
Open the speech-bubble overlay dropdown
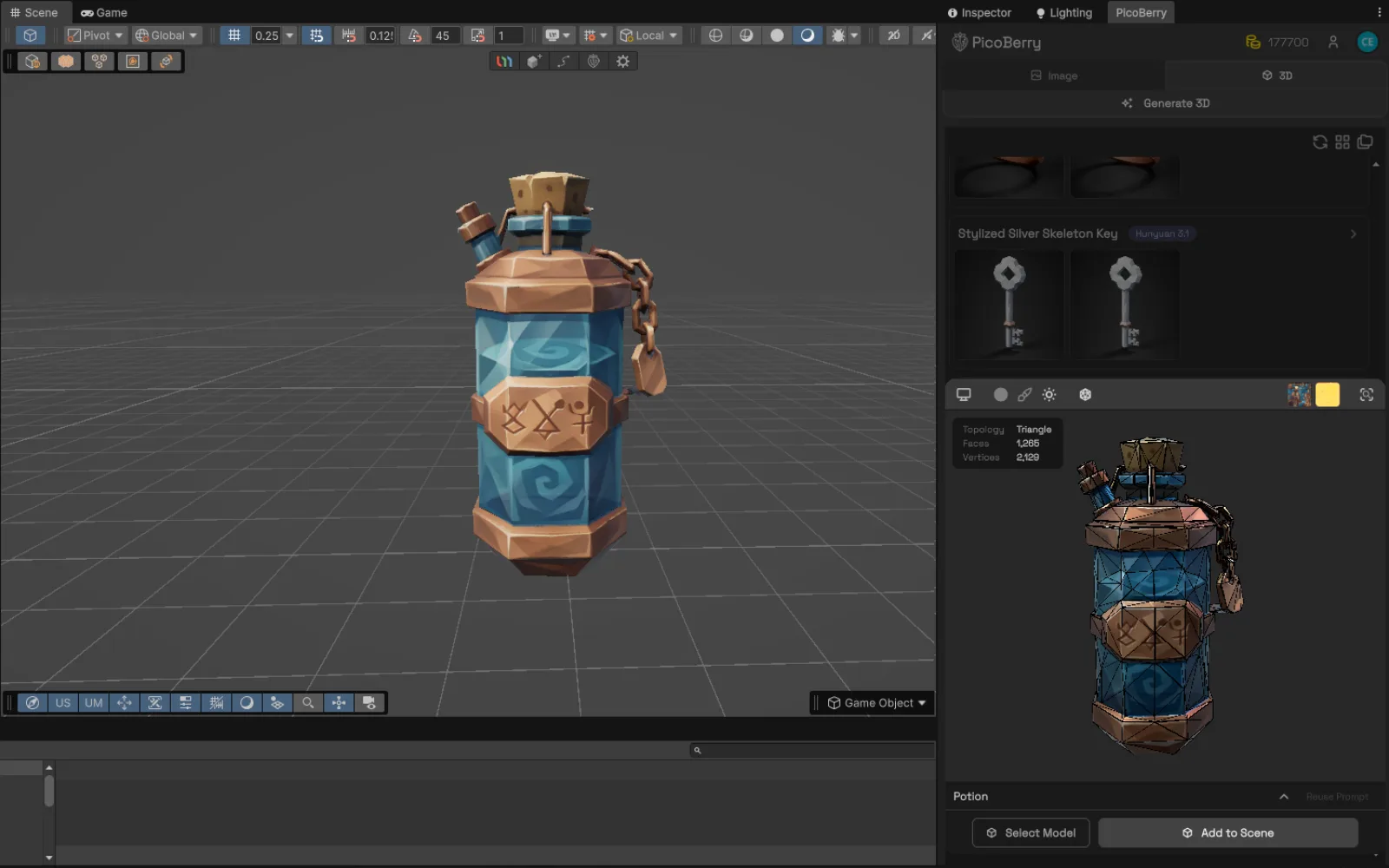[x=557, y=36]
